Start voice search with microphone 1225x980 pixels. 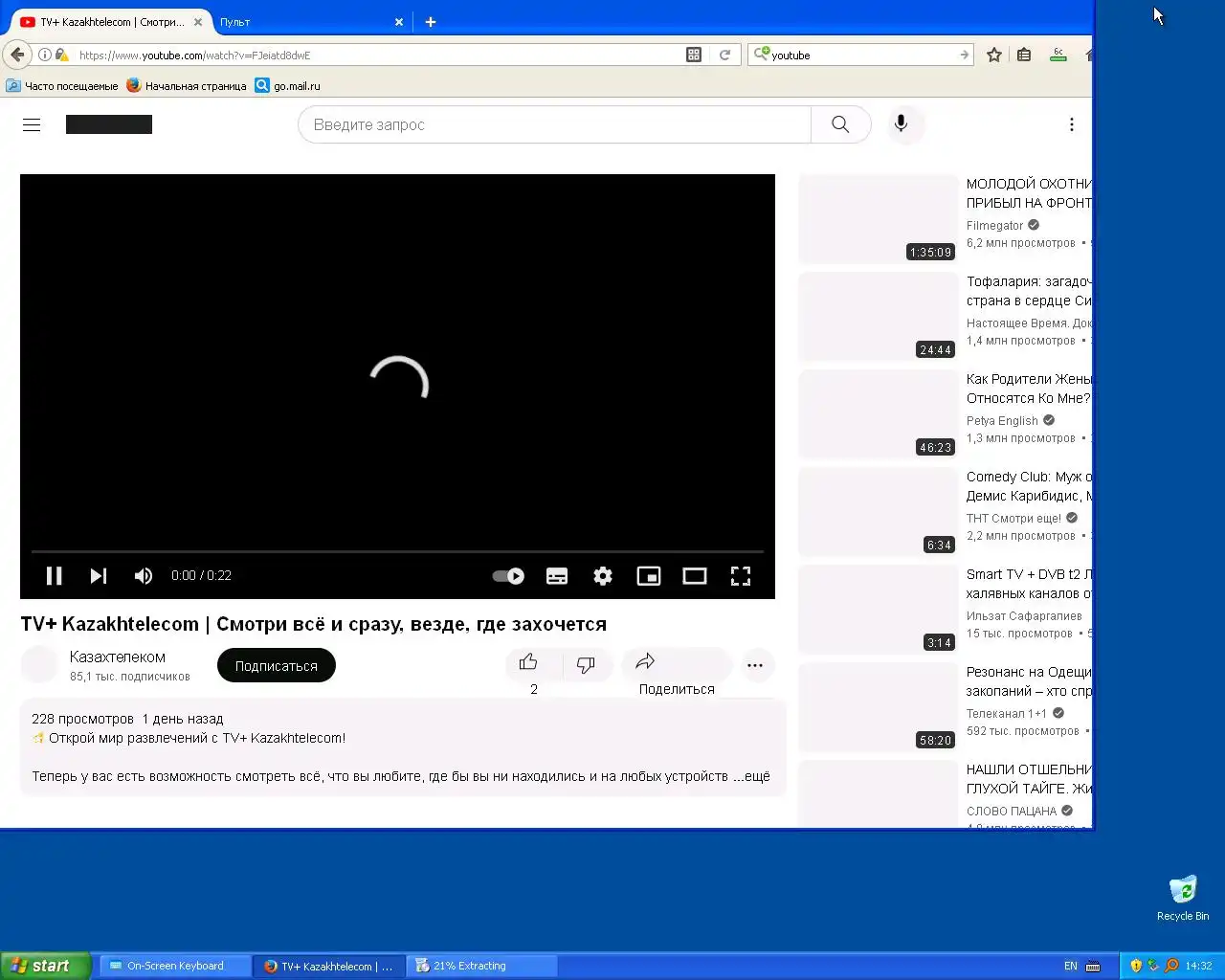click(x=901, y=124)
